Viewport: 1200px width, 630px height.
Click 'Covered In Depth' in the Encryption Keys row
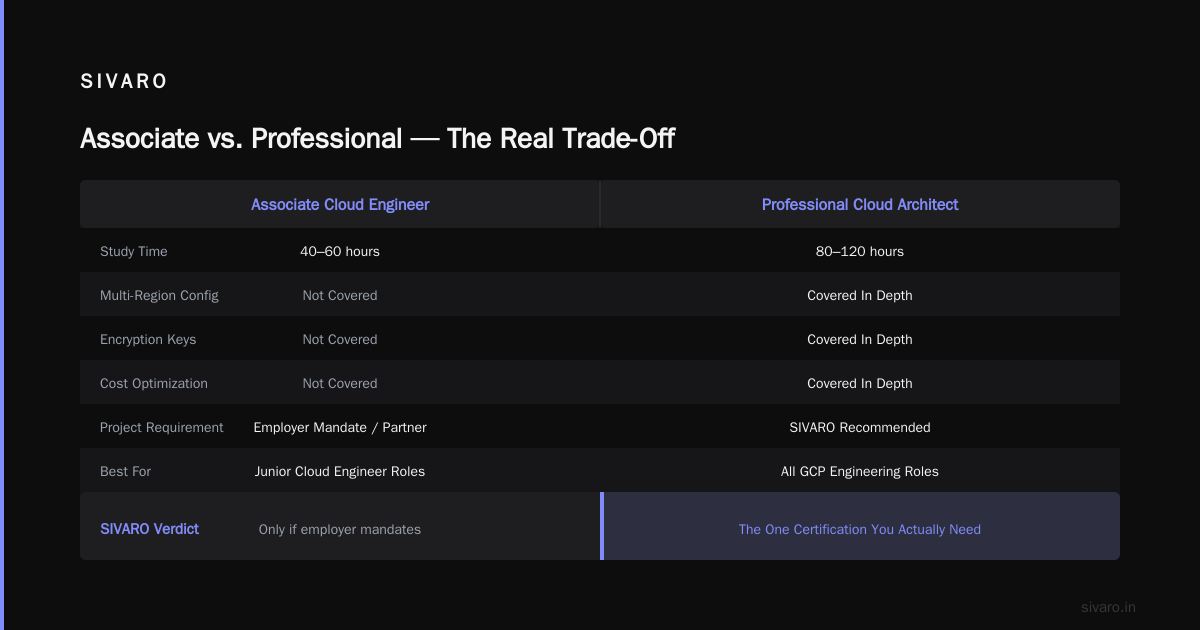point(860,339)
